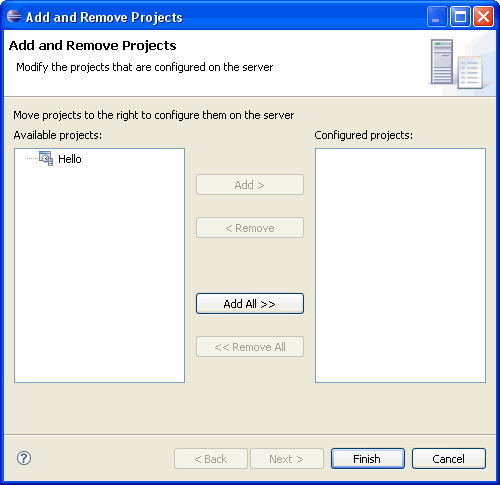The width and height of the screenshot is (500, 485).
Task: Click the disabled < Remove button
Action: click(250, 228)
